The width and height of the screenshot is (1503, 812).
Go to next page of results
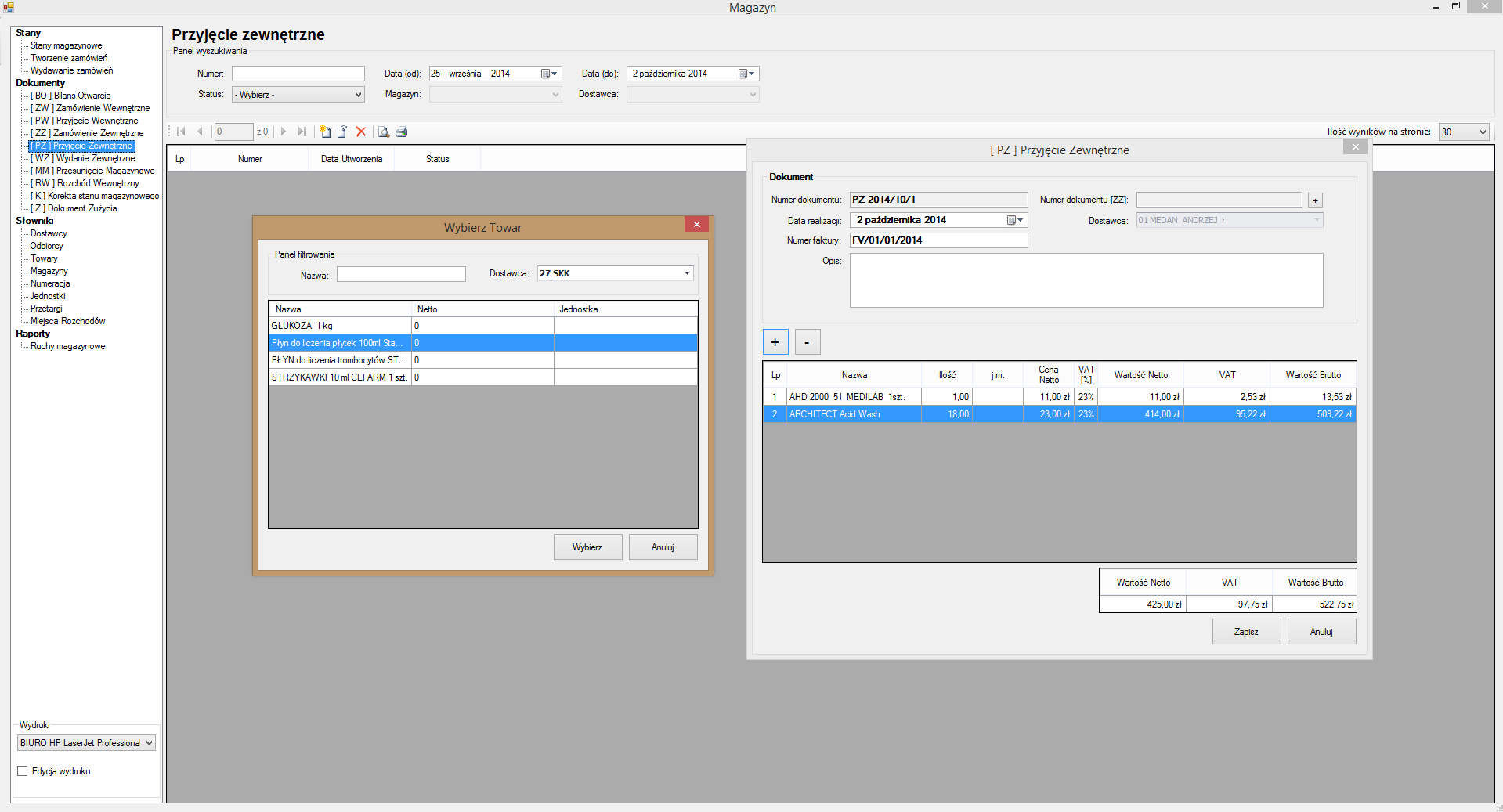(284, 132)
